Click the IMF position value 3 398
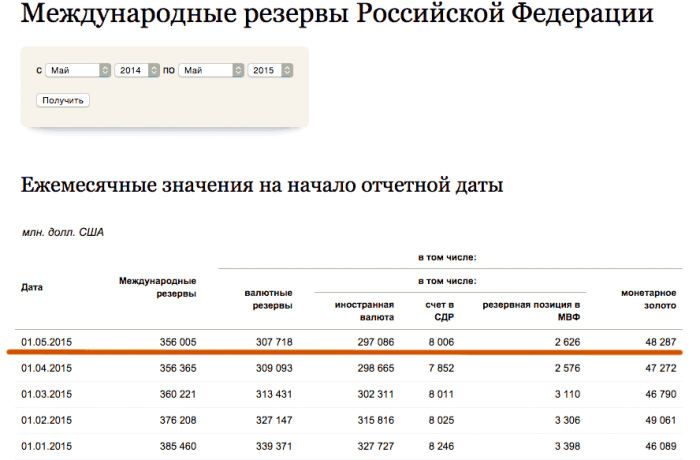The width and height of the screenshot is (700, 460). tap(568, 446)
